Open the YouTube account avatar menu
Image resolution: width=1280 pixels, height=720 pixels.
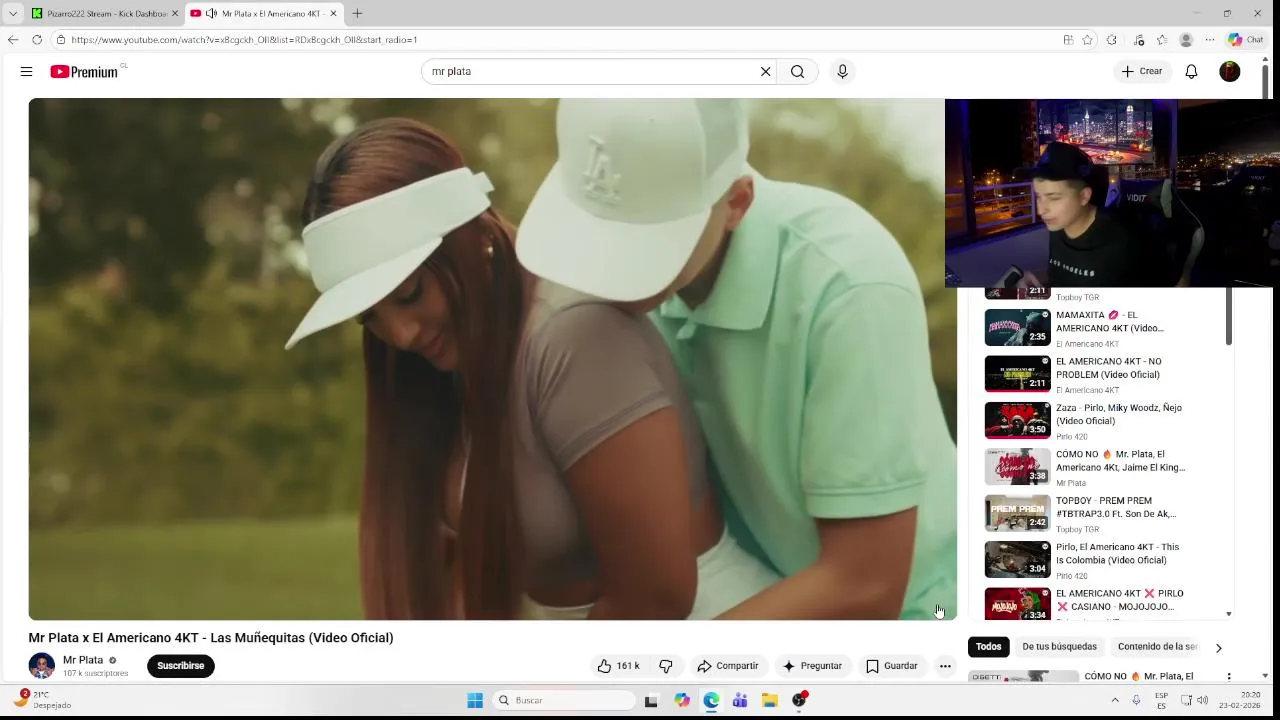coord(1230,71)
